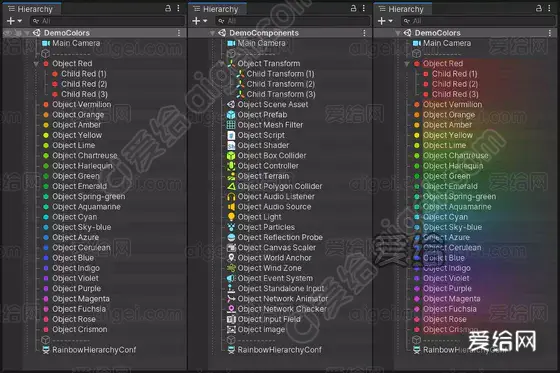
Task: Click the Object Script file icon
Action: [231, 135]
